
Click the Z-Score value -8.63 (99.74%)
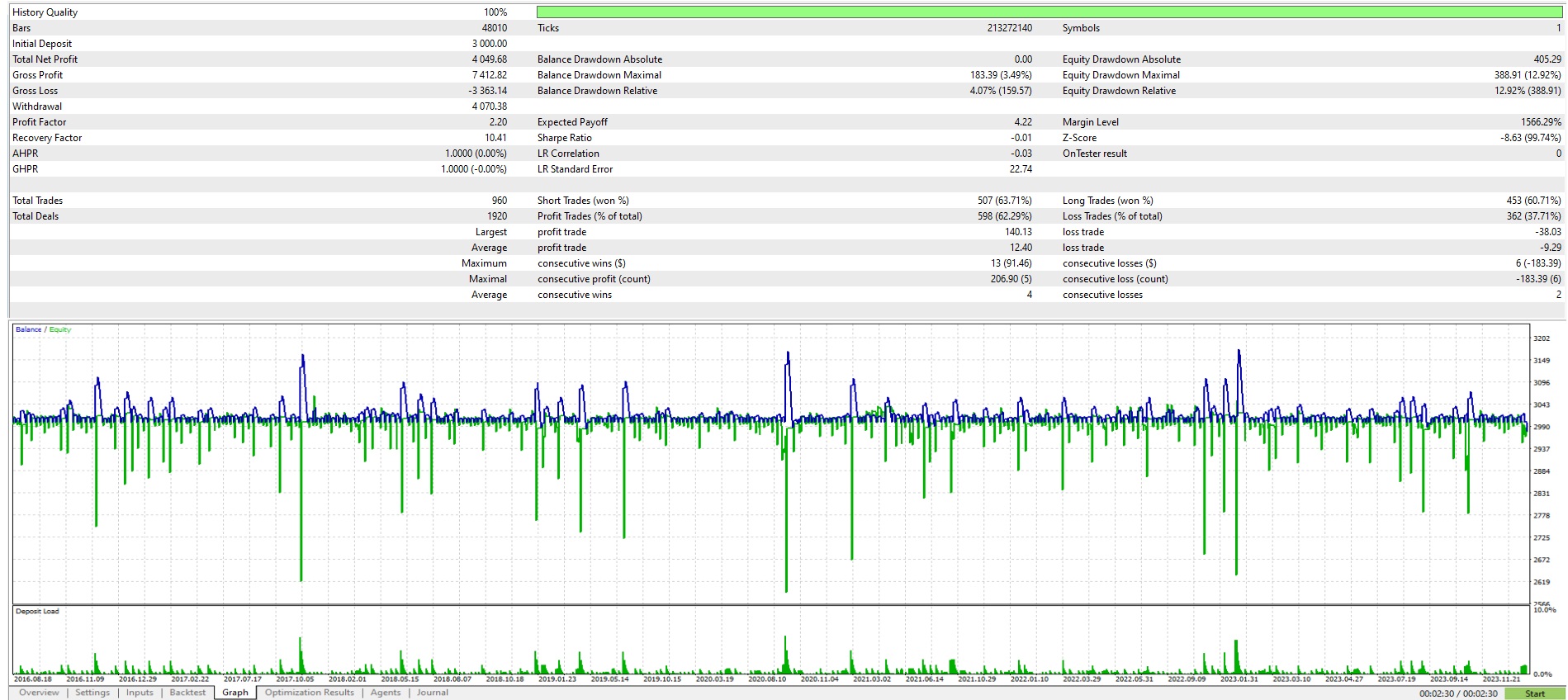[x=1530, y=138]
